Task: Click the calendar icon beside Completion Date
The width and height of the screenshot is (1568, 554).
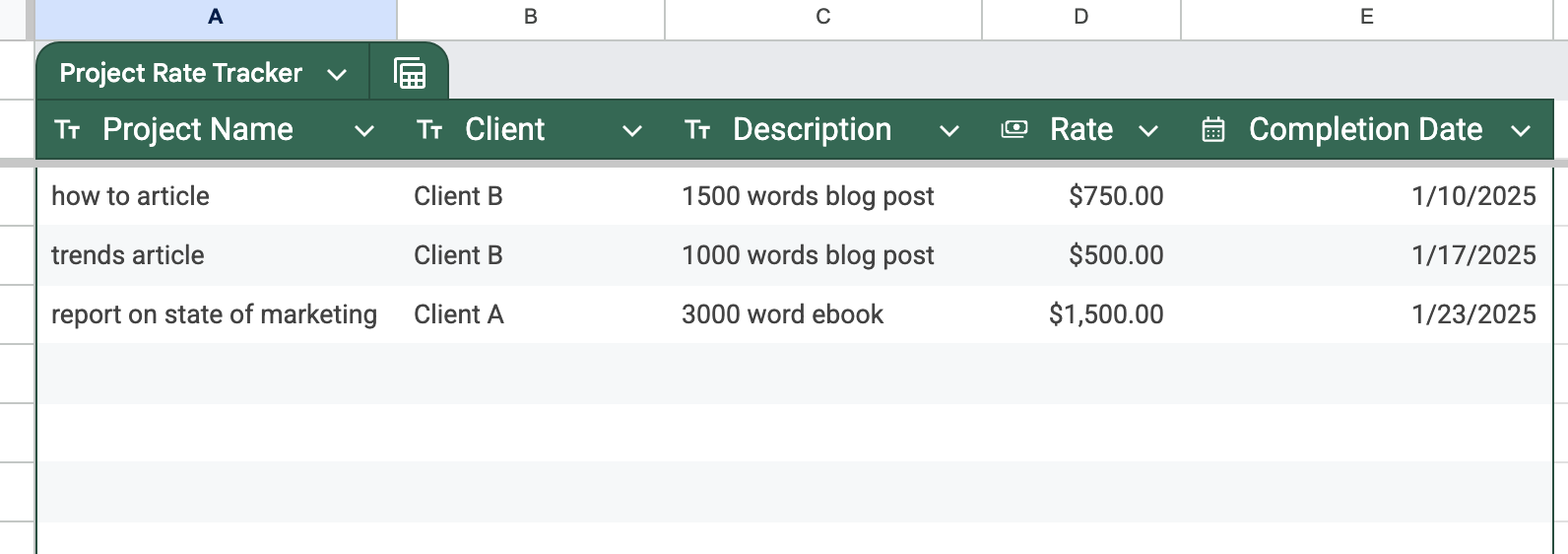Action: click(1212, 130)
